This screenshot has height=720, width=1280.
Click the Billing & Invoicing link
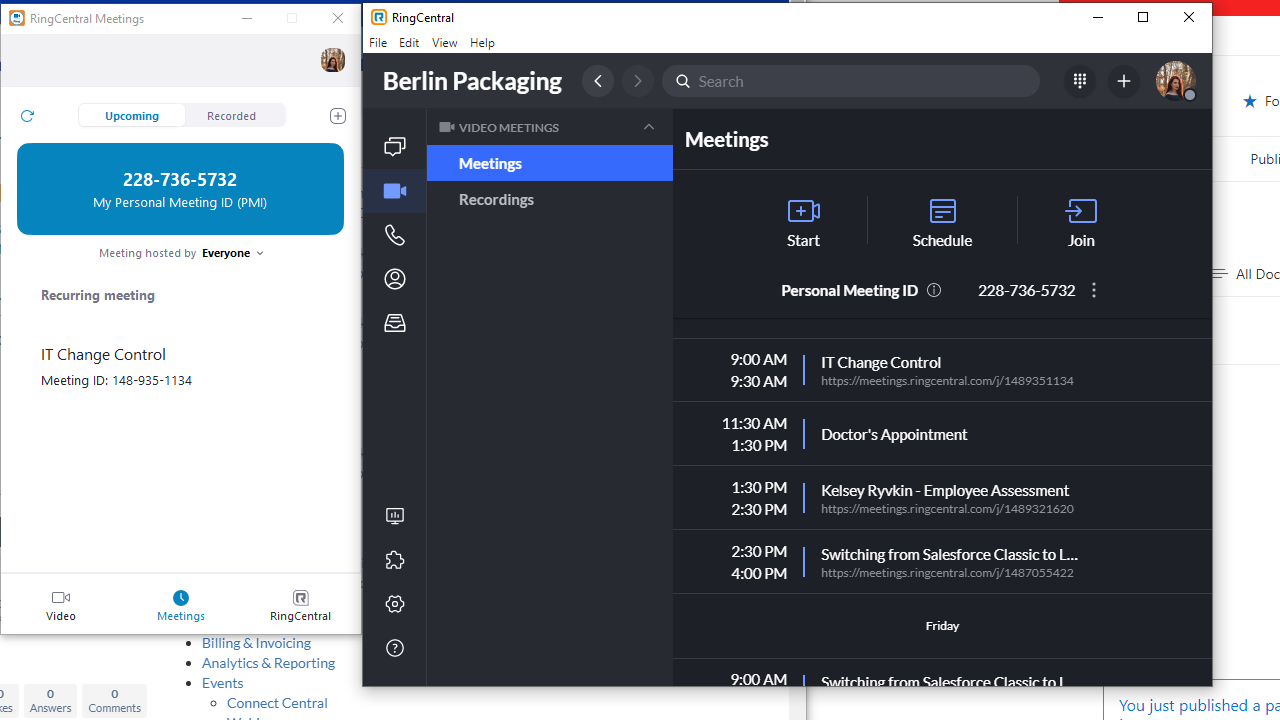[x=256, y=643]
